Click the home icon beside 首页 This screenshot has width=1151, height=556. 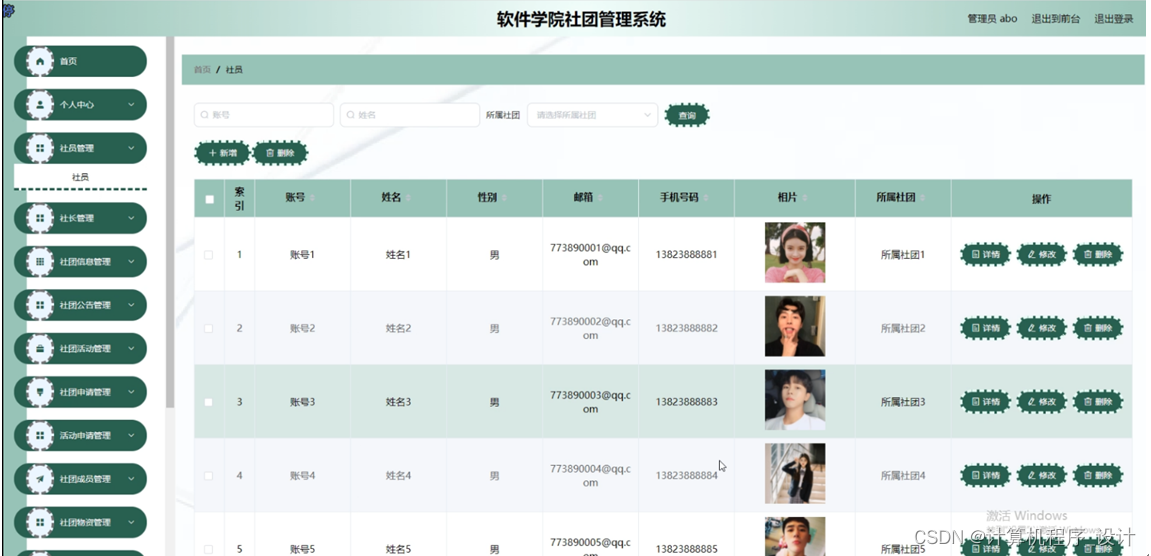[40, 62]
